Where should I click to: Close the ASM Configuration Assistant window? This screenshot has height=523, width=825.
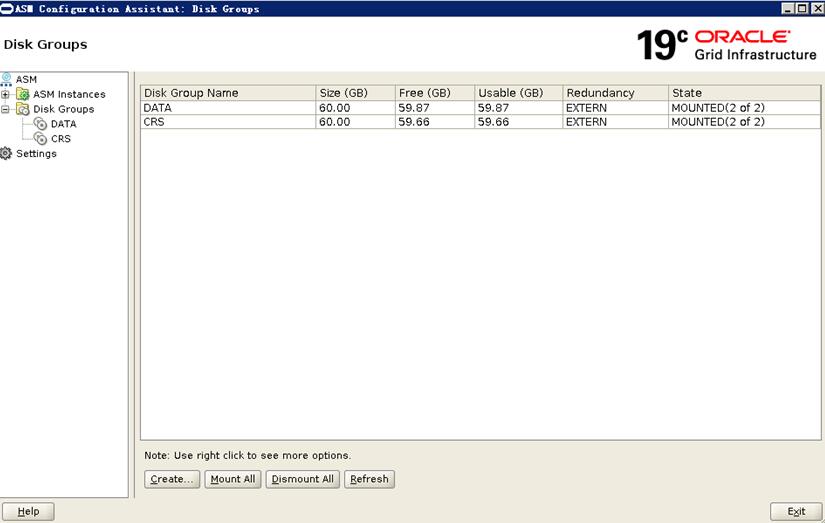coord(816,8)
